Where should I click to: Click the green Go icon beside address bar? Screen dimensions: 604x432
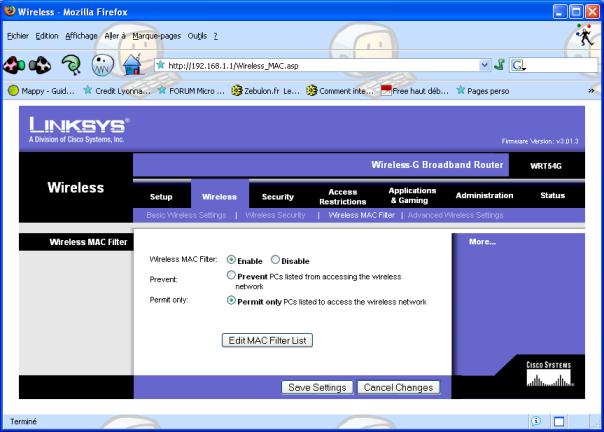point(500,65)
